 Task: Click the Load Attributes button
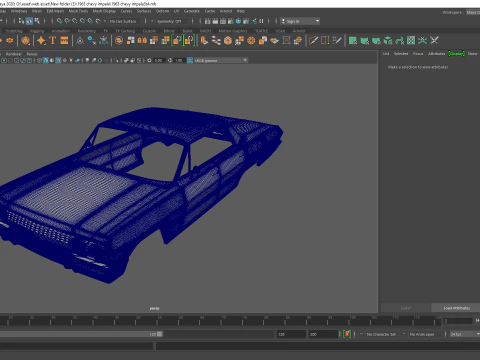pos(456,308)
